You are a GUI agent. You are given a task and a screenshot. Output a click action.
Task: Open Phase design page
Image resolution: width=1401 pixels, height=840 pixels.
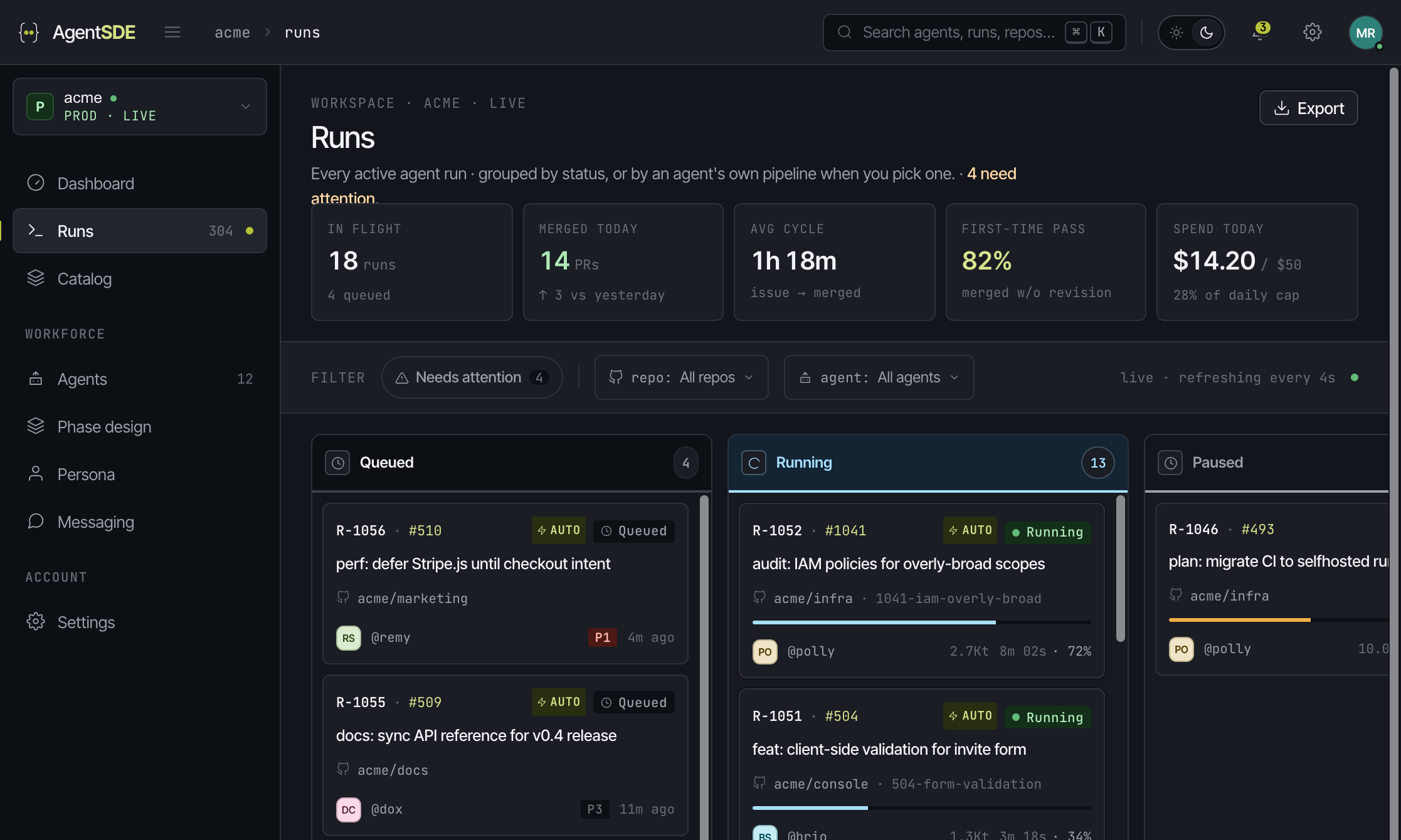[x=140, y=426]
